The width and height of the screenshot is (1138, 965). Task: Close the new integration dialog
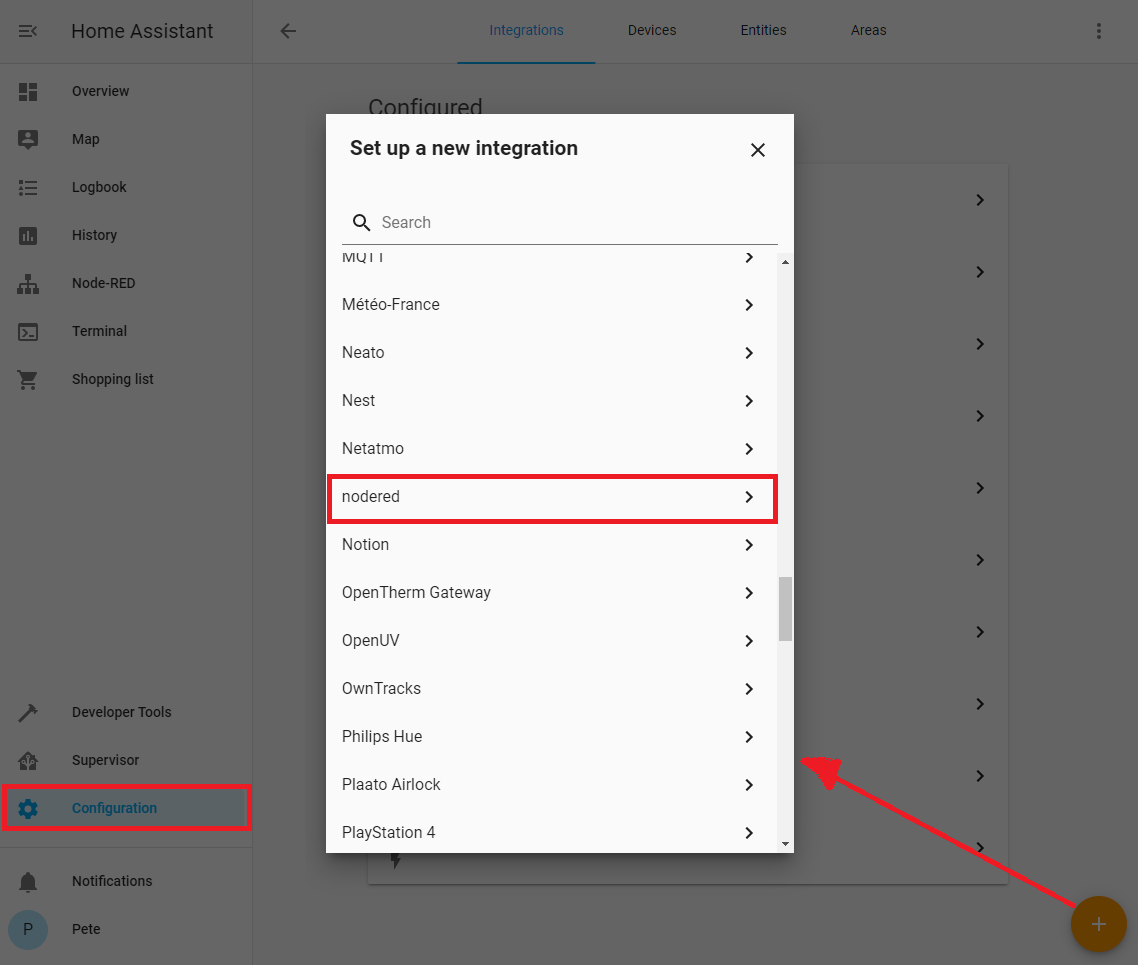coord(758,149)
